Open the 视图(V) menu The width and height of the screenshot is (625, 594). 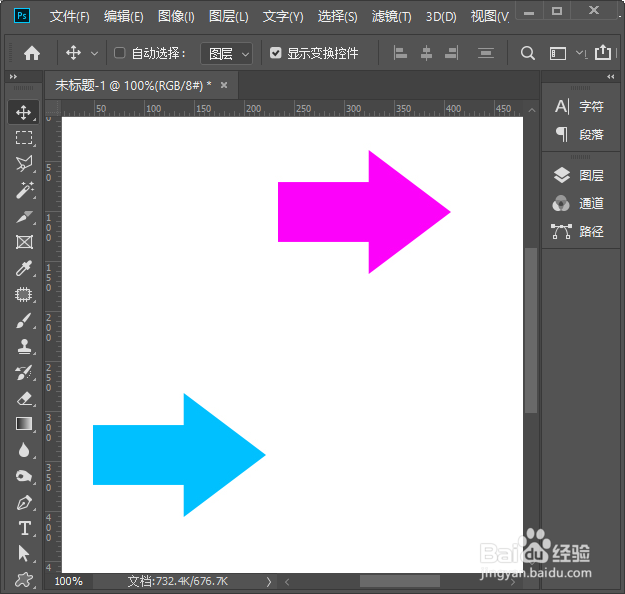(489, 16)
